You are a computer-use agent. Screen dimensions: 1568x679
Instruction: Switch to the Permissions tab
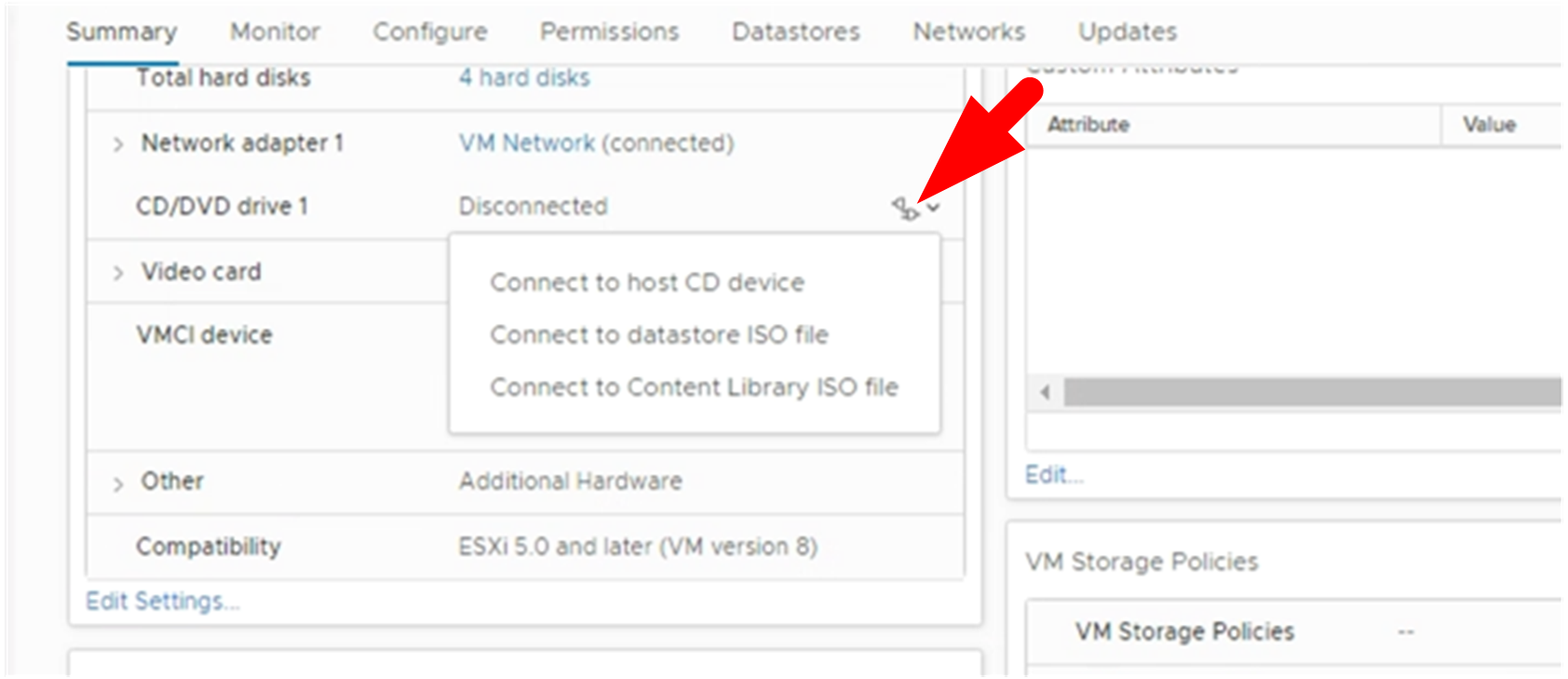click(609, 32)
